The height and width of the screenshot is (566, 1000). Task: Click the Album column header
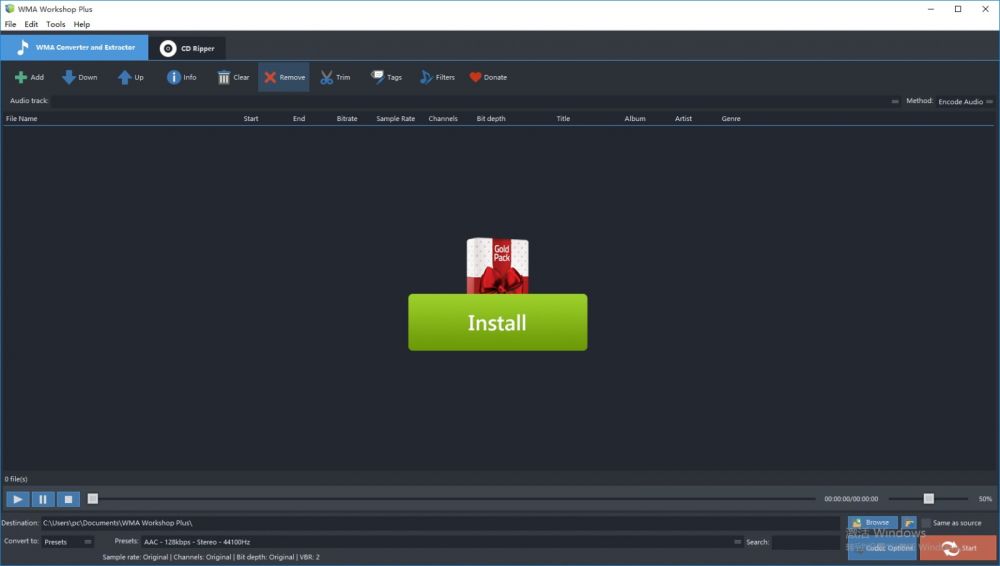pyautogui.click(x=635, y=119)
